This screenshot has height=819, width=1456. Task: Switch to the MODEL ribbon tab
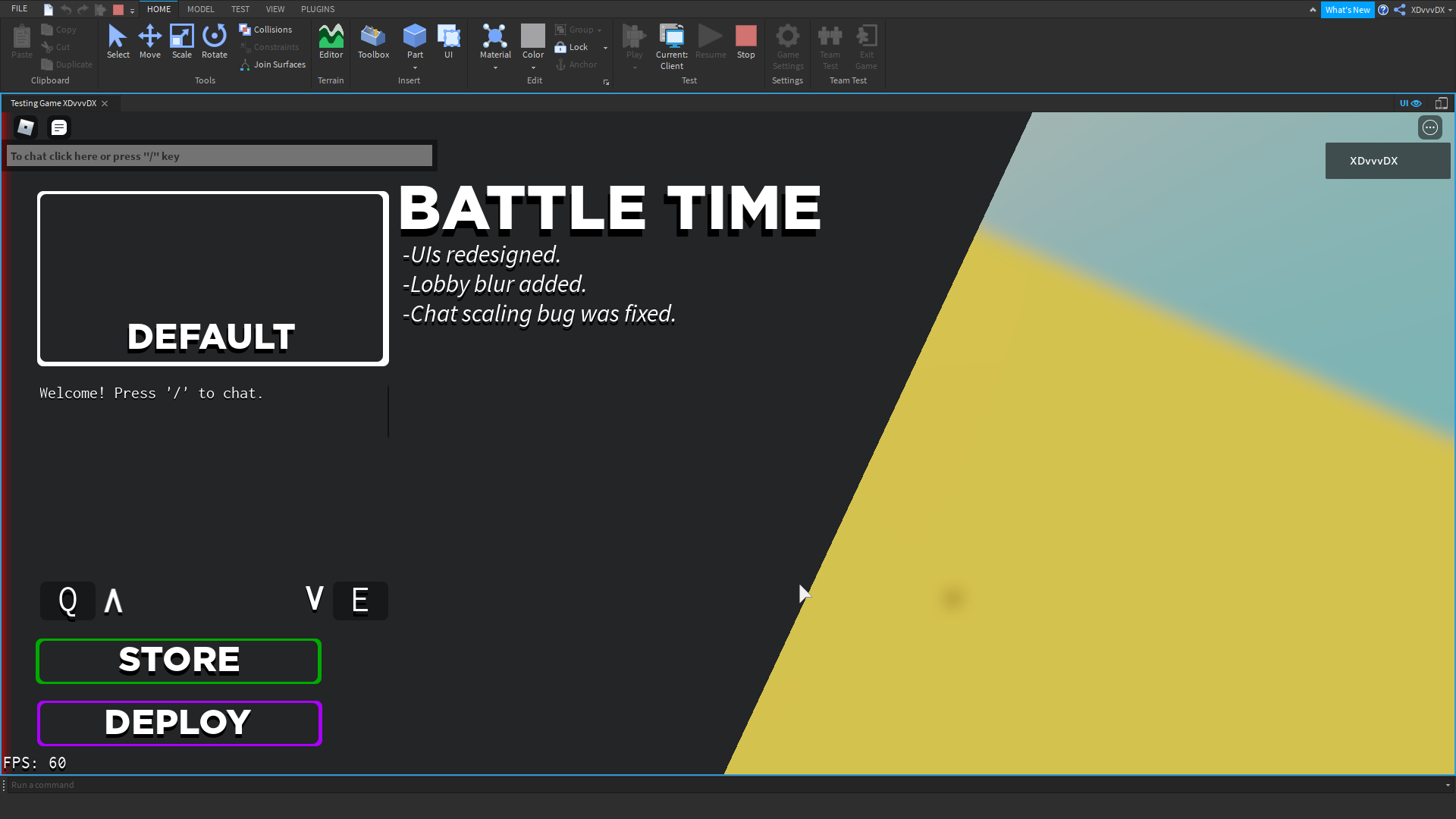pos(200,9)
